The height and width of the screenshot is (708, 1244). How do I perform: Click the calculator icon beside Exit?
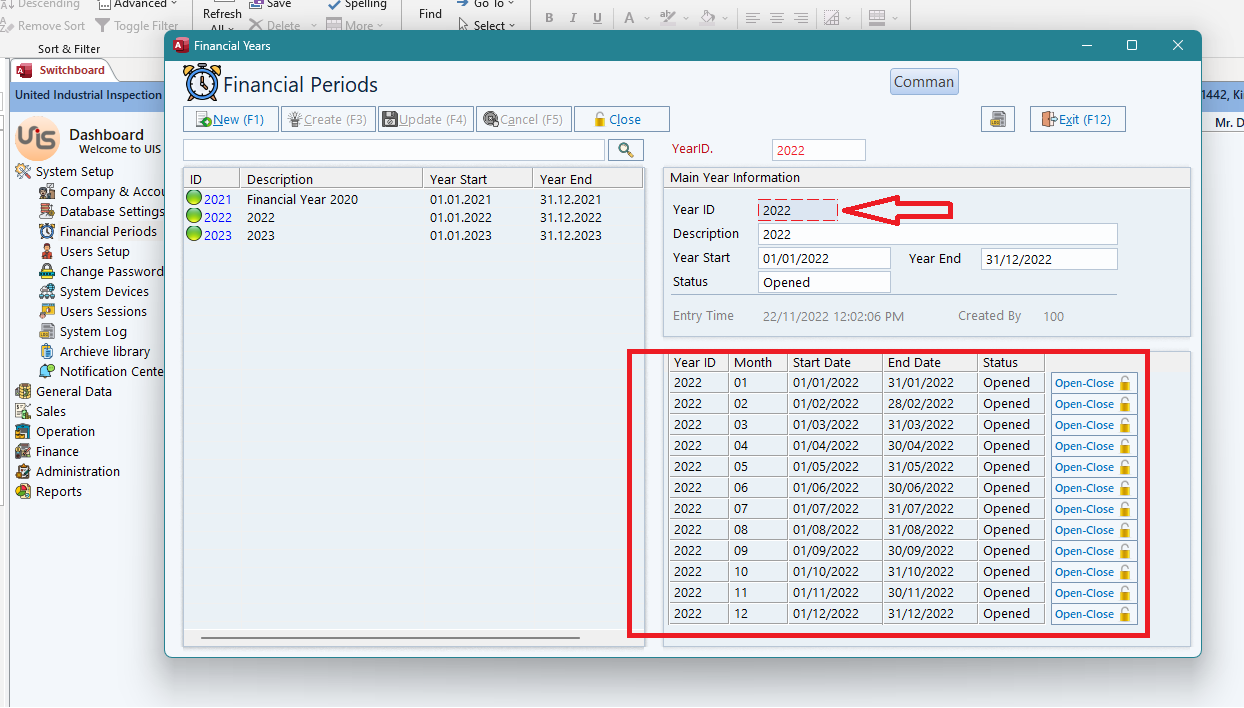pyautogui.click(x=997, y=119)
